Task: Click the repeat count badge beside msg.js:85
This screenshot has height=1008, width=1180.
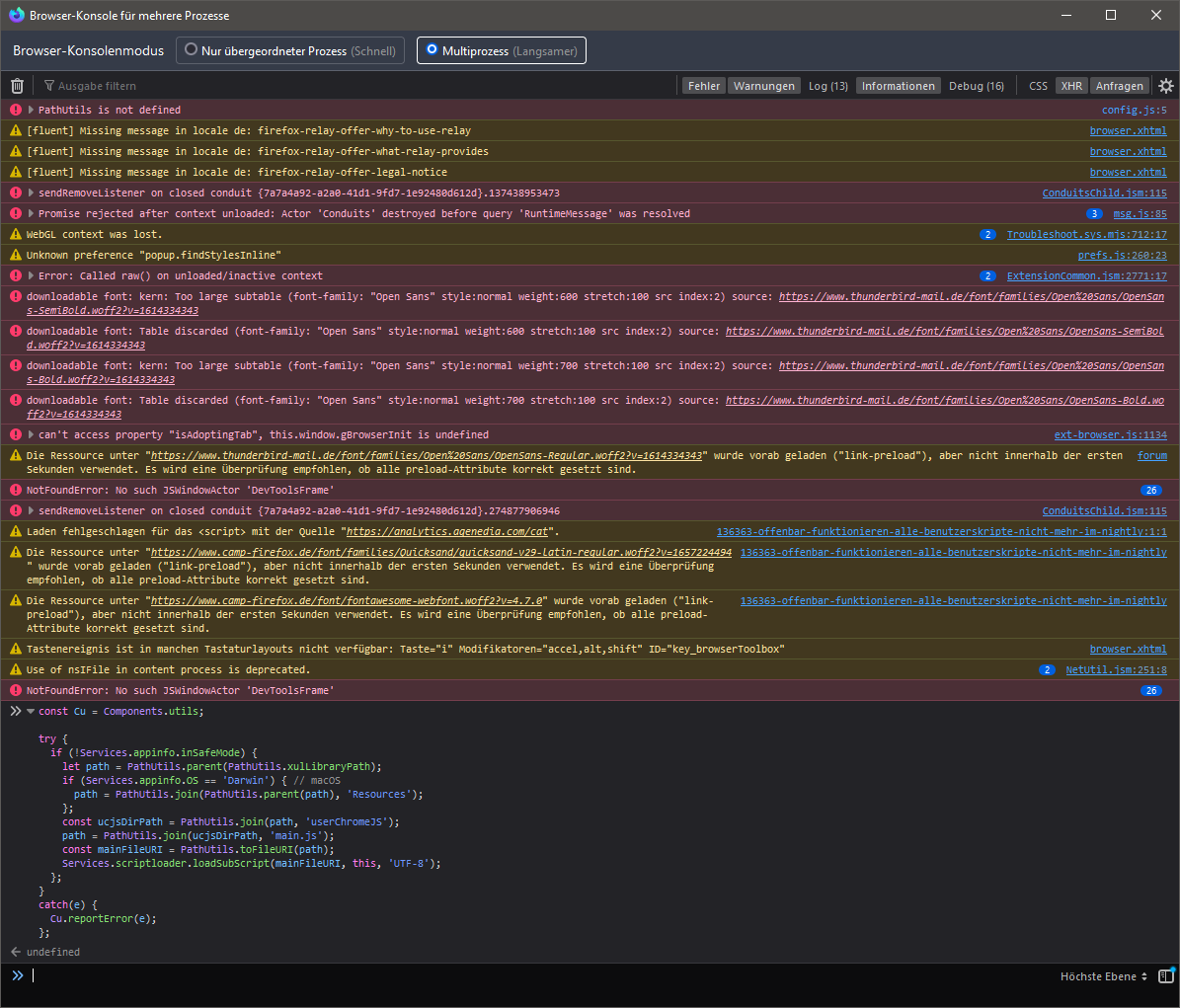Action: click(1094, 213)
